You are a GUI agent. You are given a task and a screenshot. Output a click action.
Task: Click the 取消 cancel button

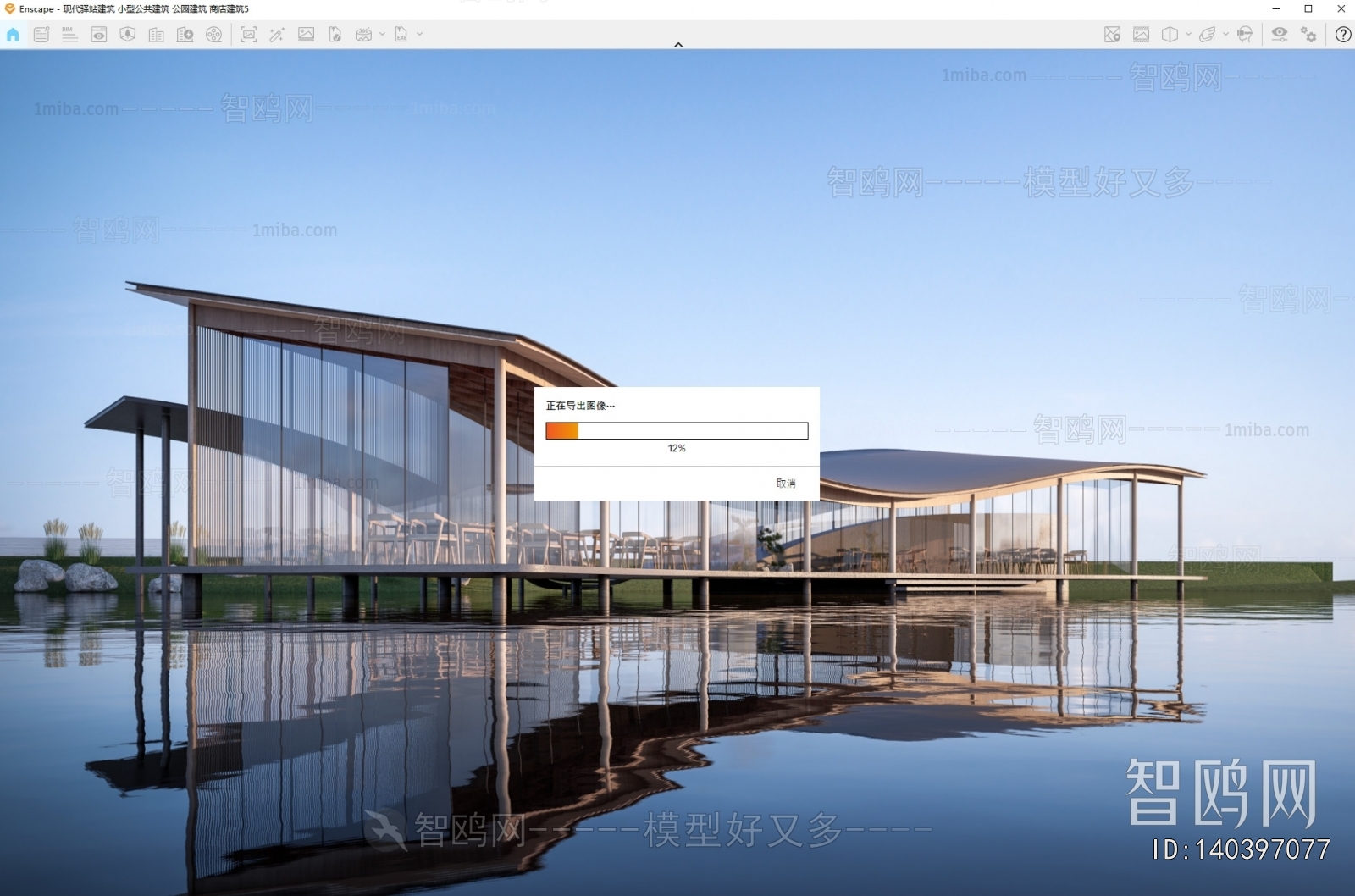[785, 484]
